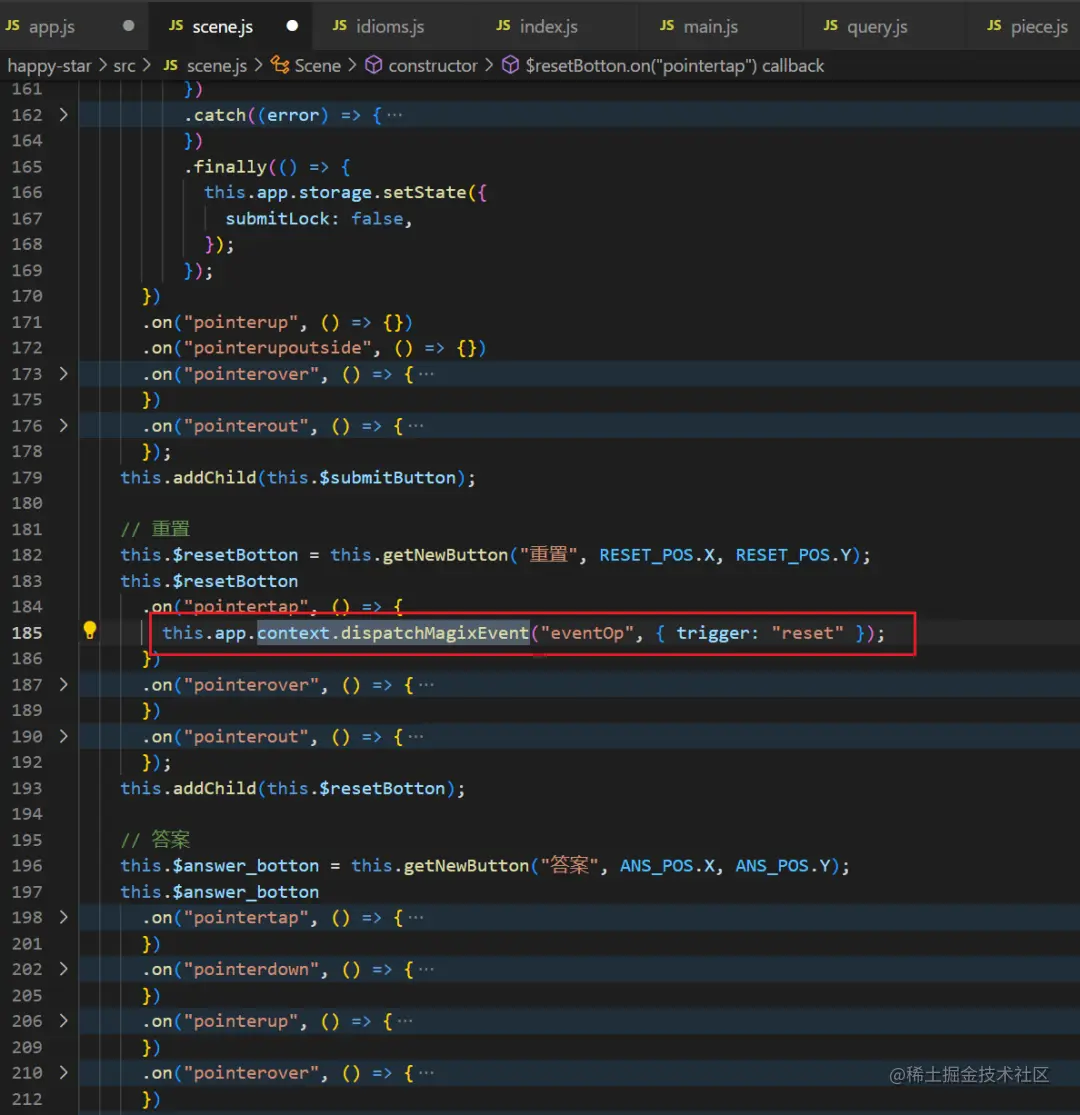Click the "eventOp" string on line 185
Image resolution: width=1080 pixels, height=1115 pixels.
coord(587,633)
